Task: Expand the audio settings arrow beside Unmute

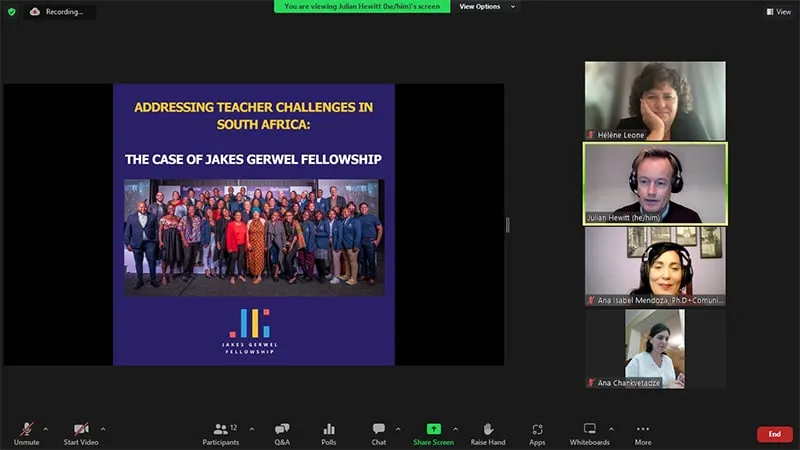Action: pos(46,428)
